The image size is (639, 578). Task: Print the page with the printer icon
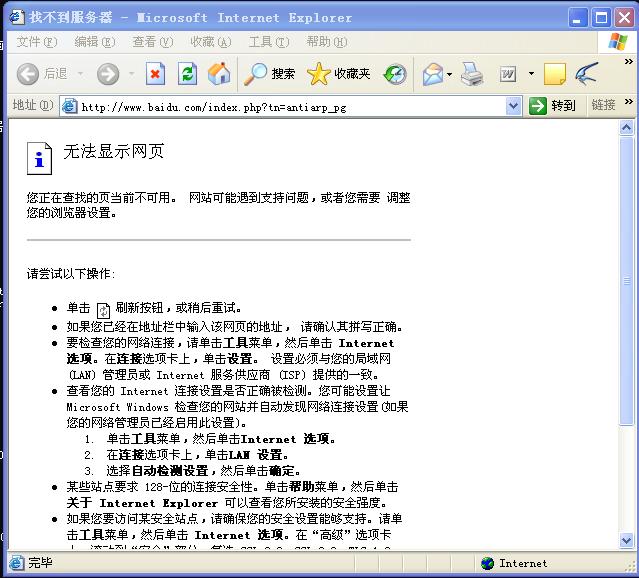pos(472,74)
